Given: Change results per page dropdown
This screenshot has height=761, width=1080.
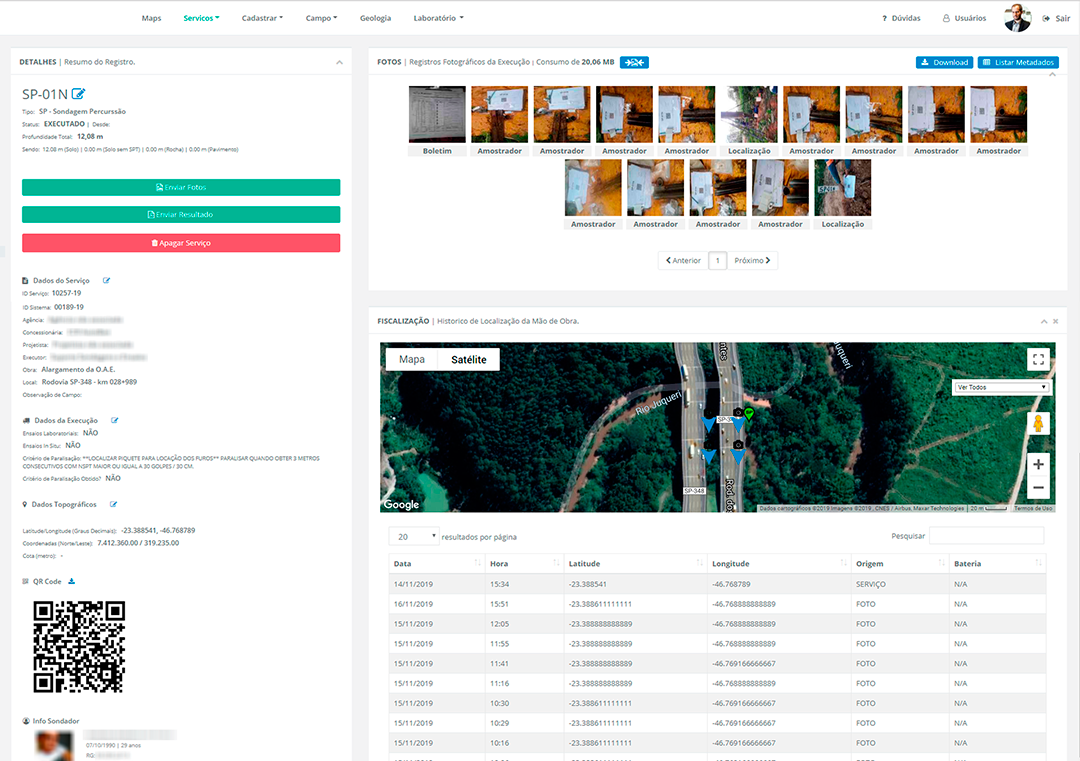Looking at the screenshot, I should pyautogui.click(x=414, y=536).
